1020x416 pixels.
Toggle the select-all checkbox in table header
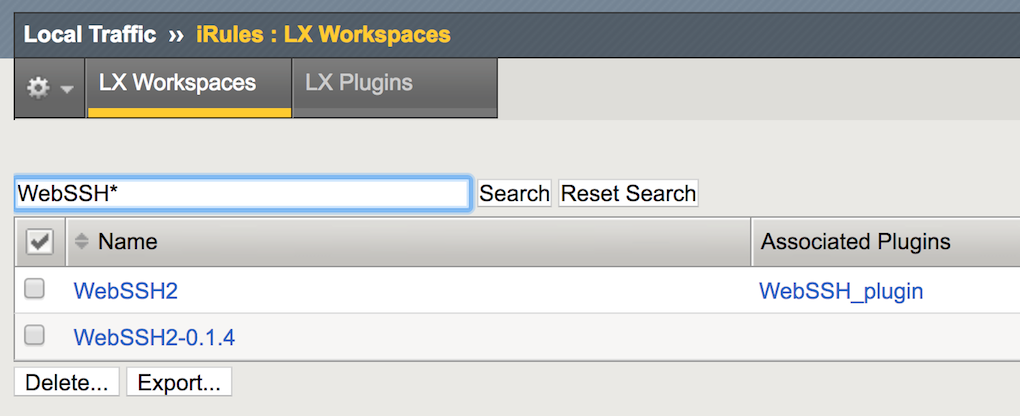pyautogui.click(x=38, y=242)
